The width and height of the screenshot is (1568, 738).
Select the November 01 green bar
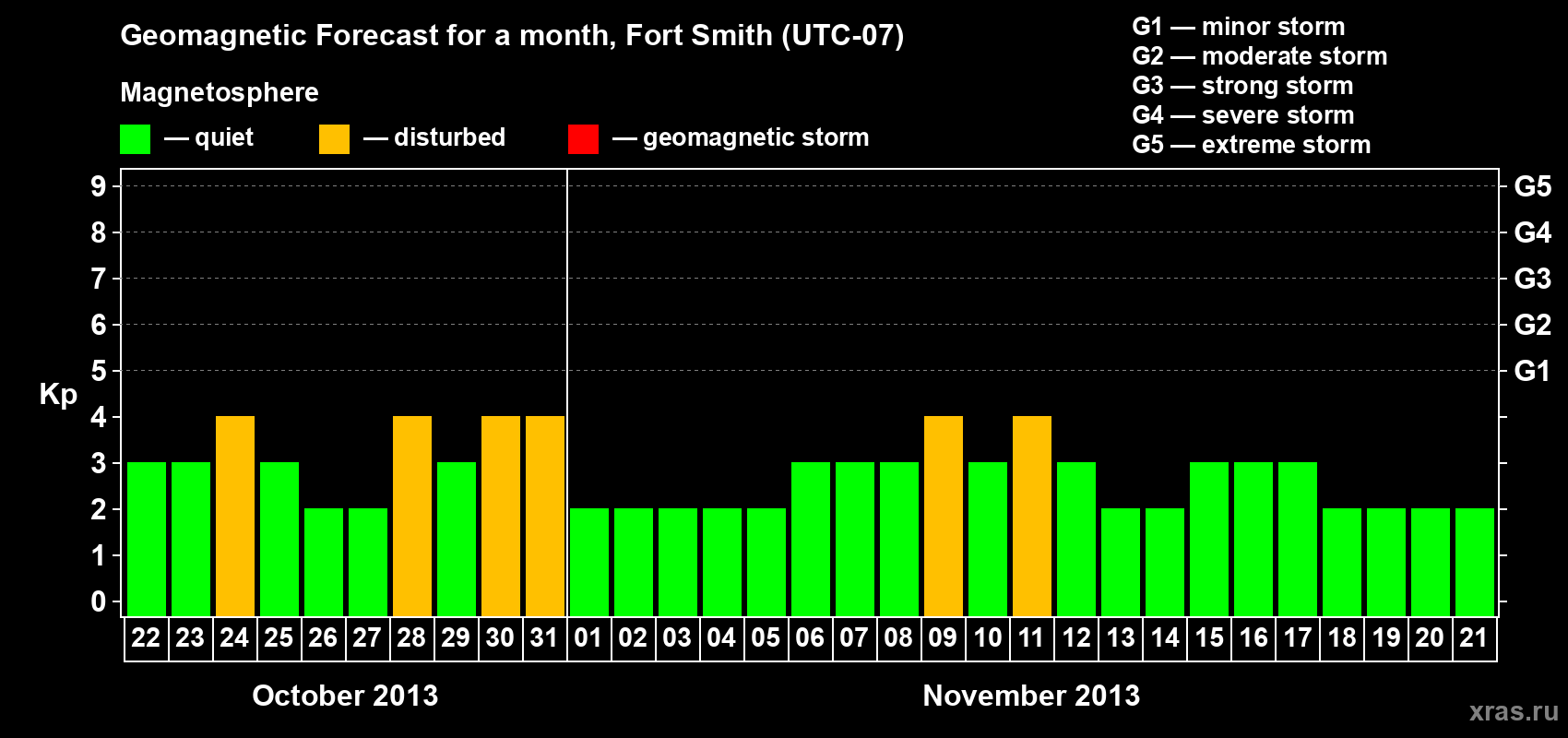pos(589,562)
